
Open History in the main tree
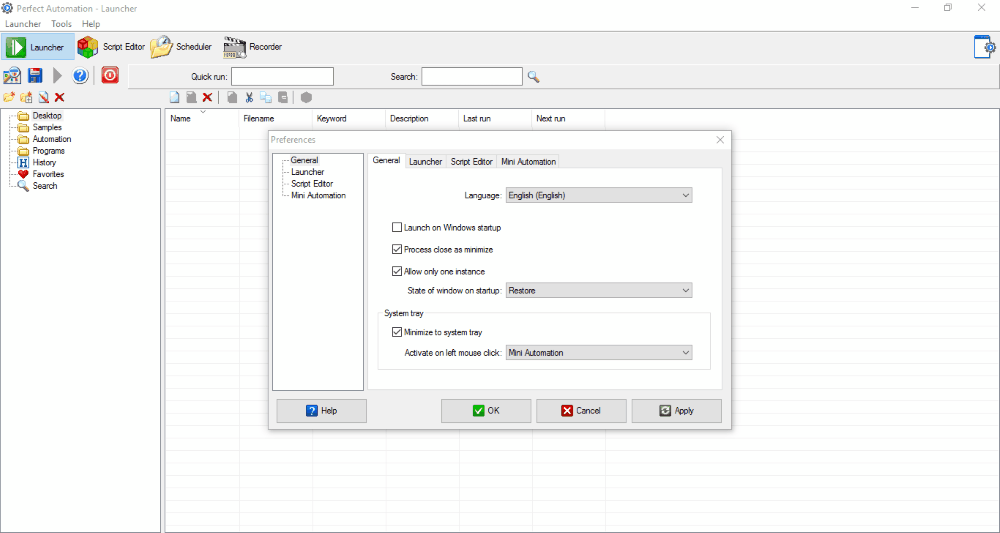44,163
